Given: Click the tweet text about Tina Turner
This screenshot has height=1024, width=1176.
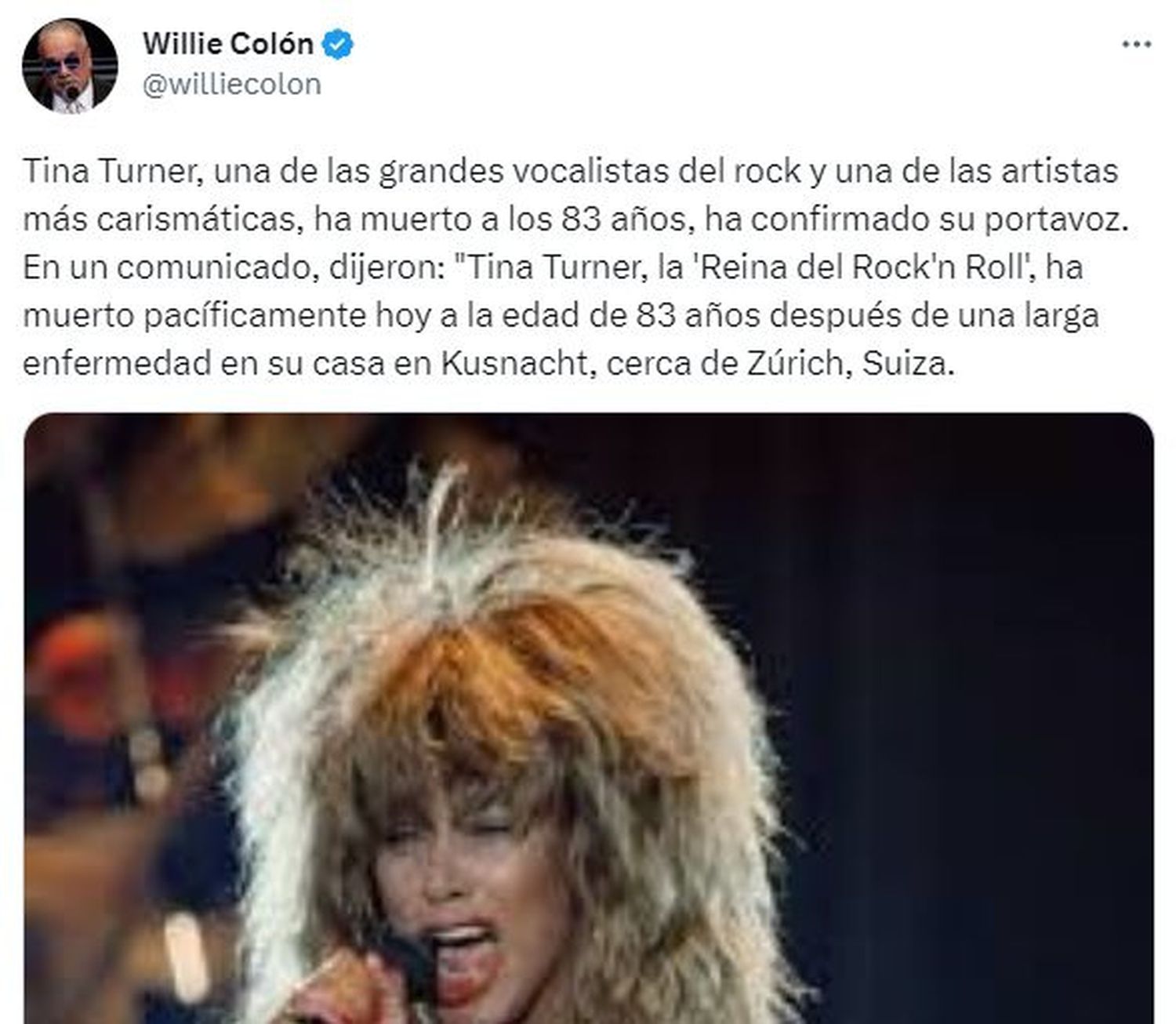Looking at the screenshot, I should [576, 267].
